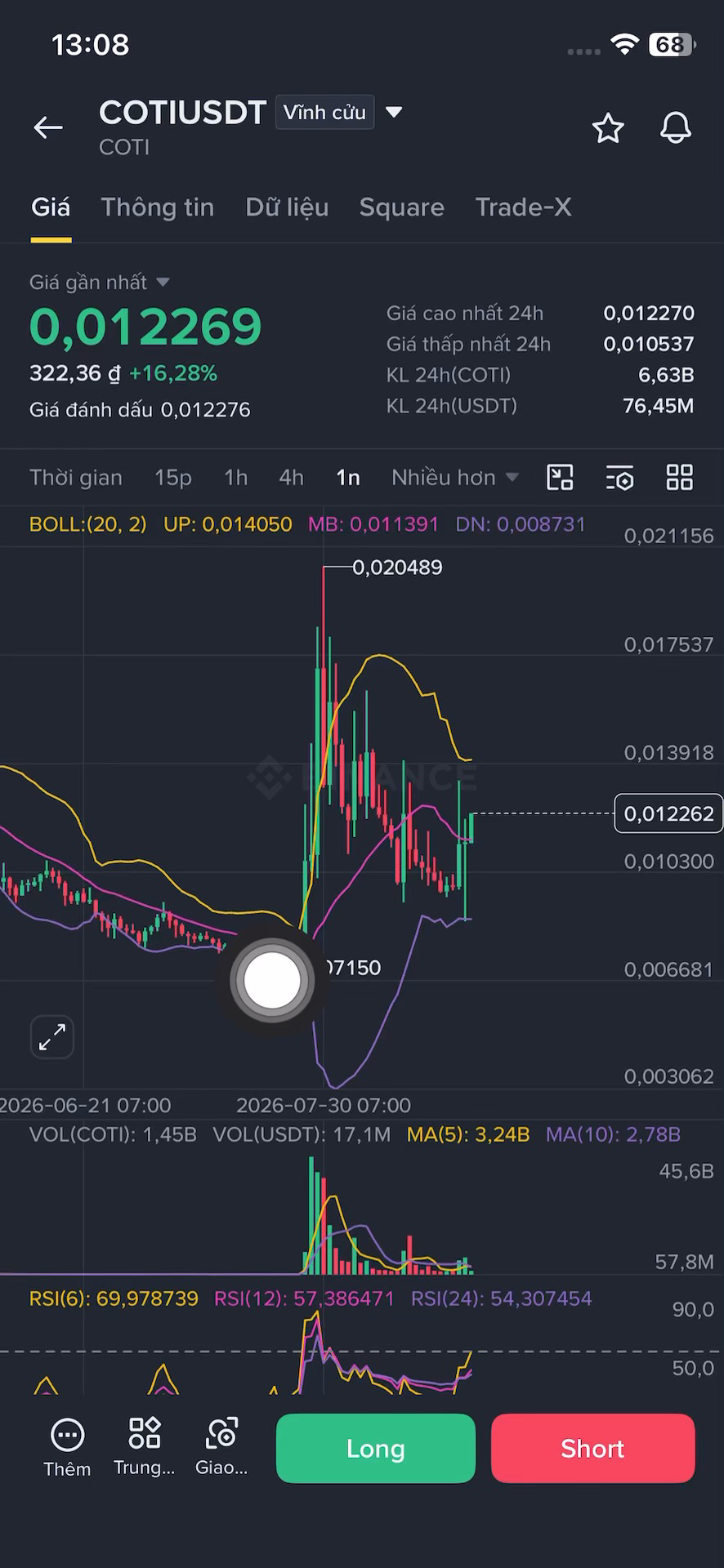
Task: Tap the KL 24h(COTI) value 6,63B
Action: point(666,375)
